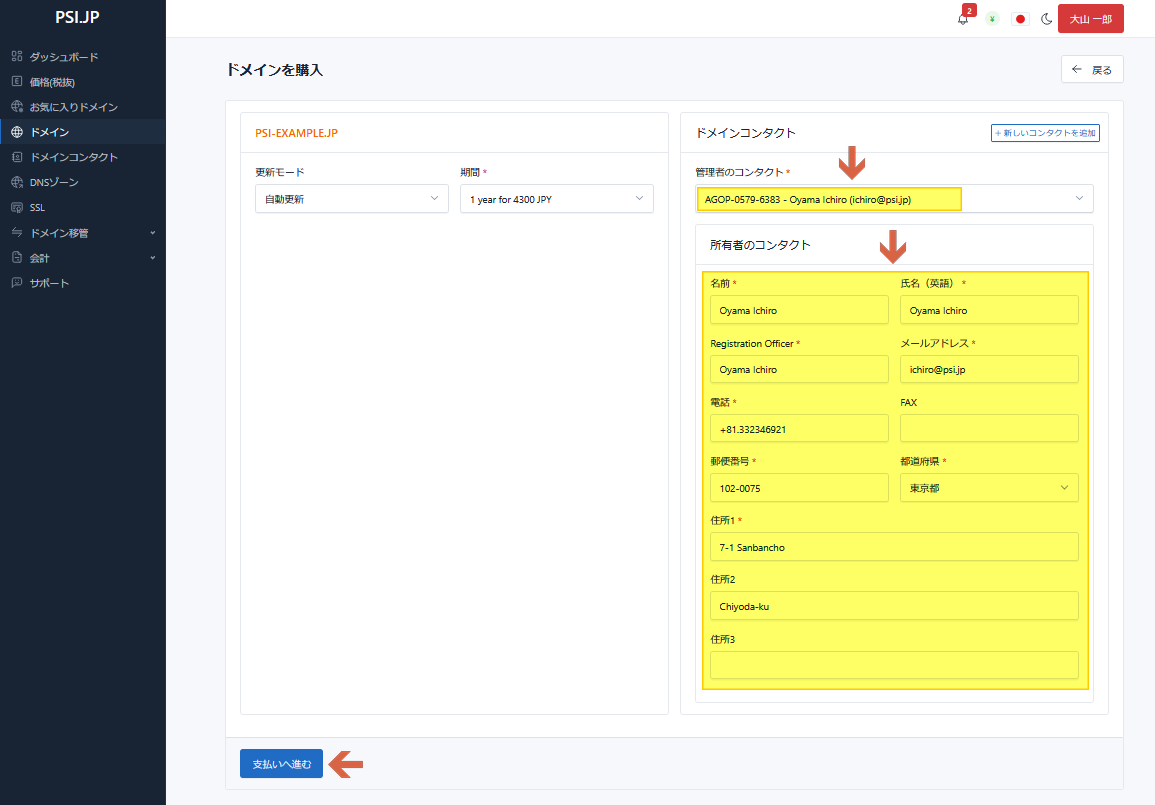Screen dimensions: 1155x805
Task: Open the 管理者のコンタクト dropdown
Action: pos(894,199)
